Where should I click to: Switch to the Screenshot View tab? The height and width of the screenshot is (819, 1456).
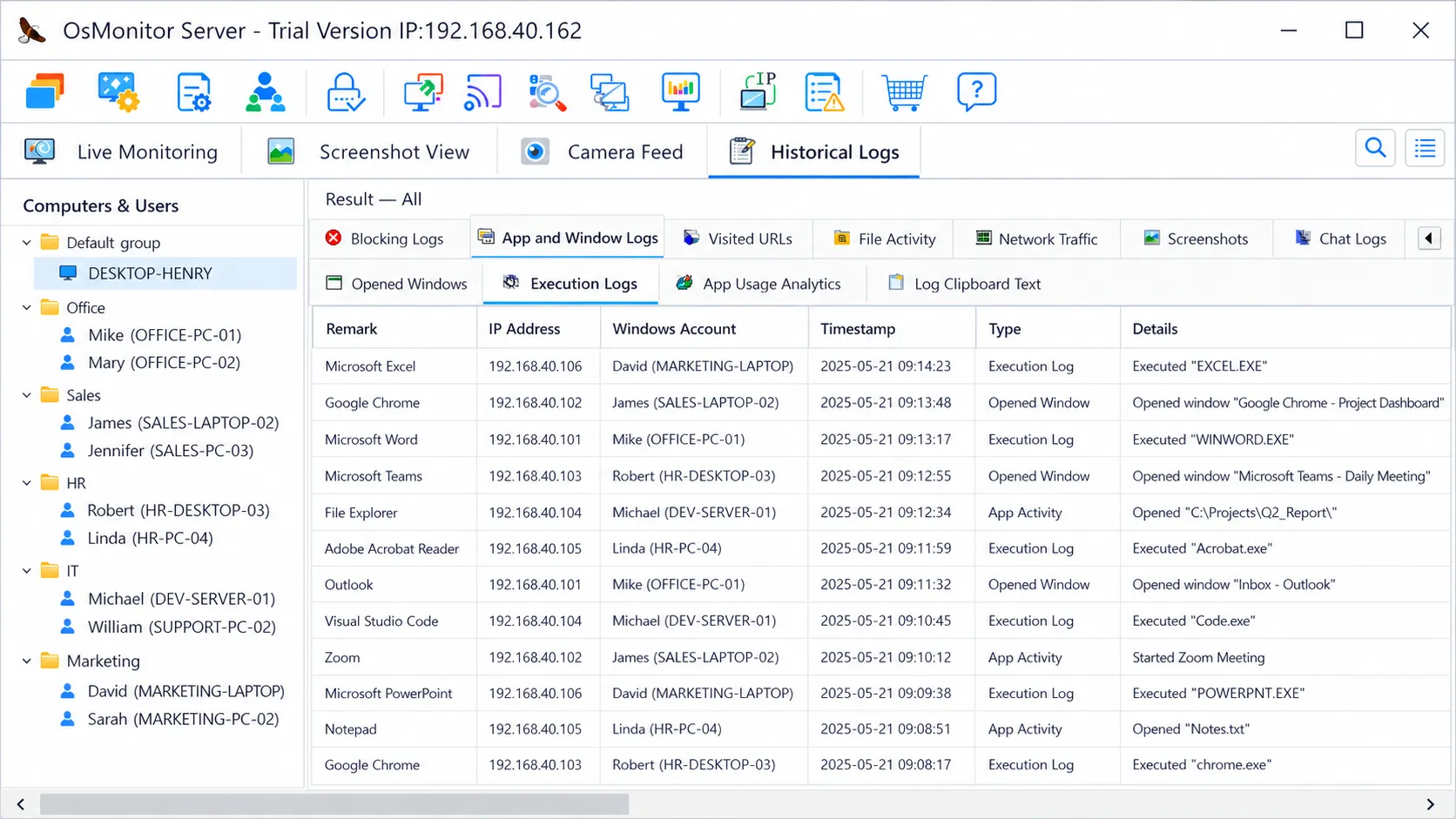tap(369, 151)
